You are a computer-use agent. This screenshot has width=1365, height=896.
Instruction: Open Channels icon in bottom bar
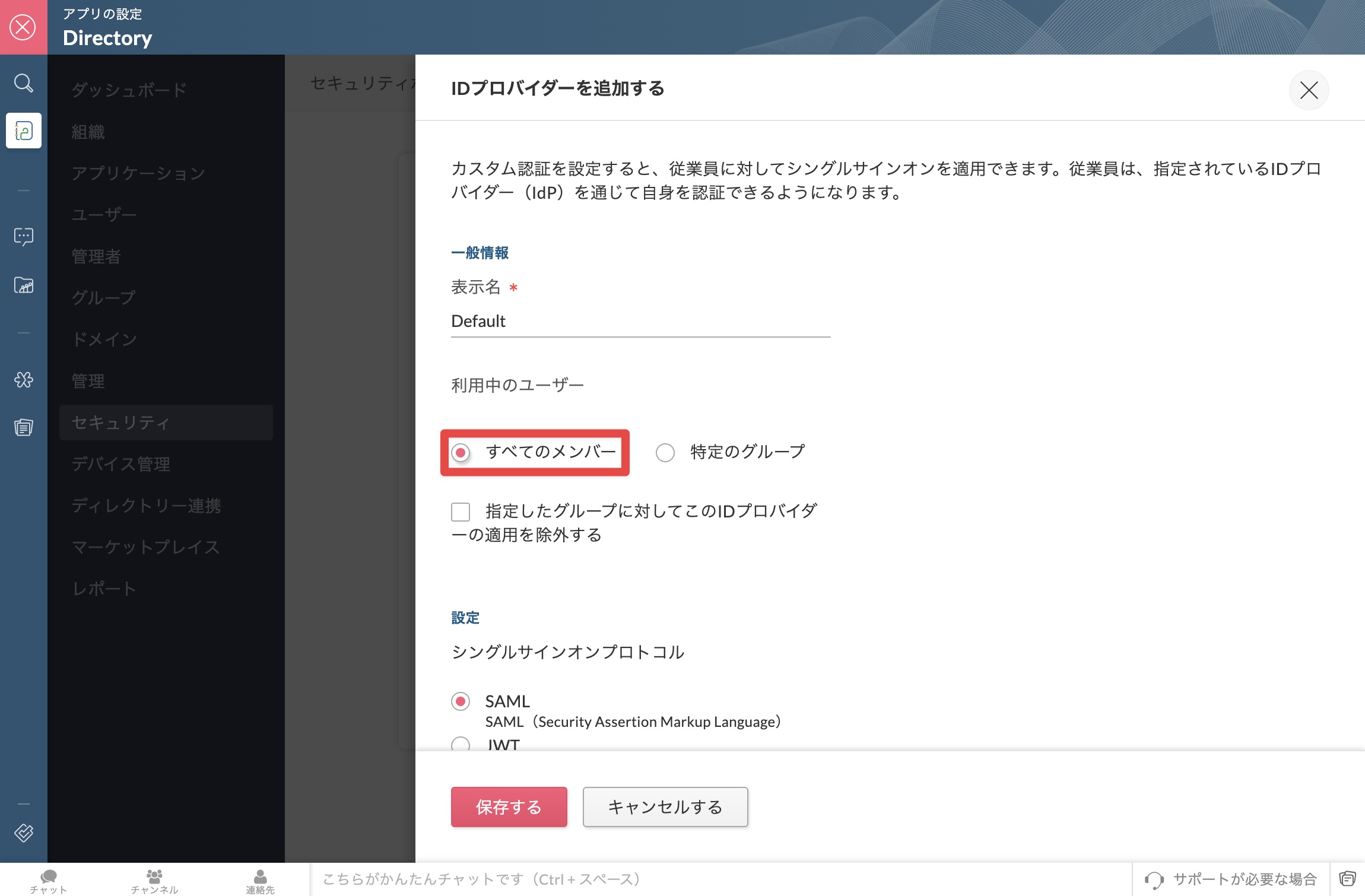click(154, 881)
